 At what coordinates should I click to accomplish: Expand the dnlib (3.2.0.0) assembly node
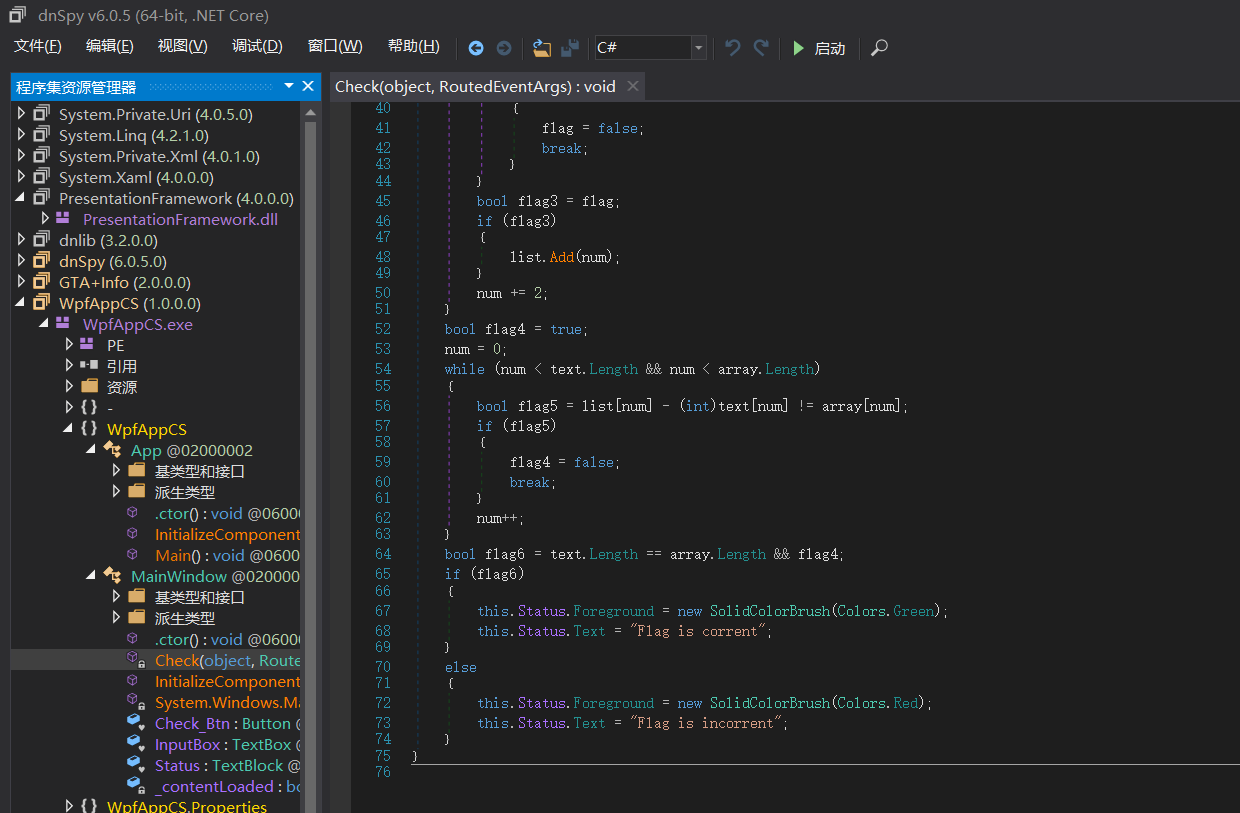pyautogui.click(x=22, y=240)
